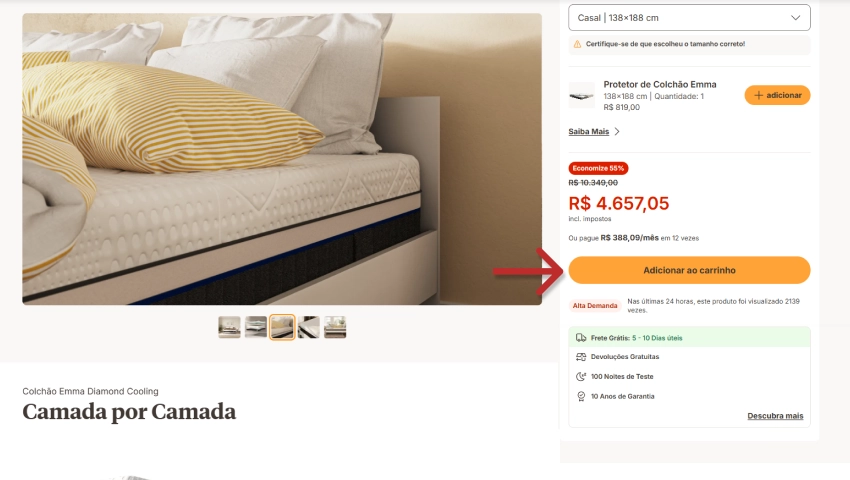Open the Casal 138×188 cm size dropdown
Viewport: 850px width, 480px height.
click(x=689, y=17)
